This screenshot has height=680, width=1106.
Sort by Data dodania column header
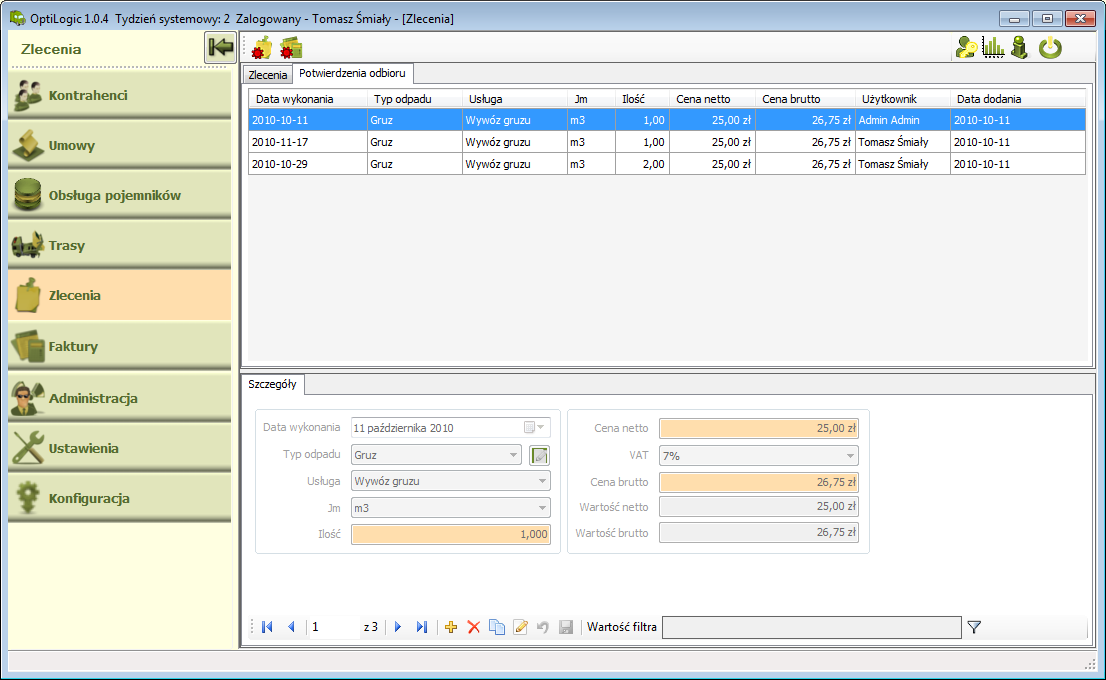pos(1018,99)
